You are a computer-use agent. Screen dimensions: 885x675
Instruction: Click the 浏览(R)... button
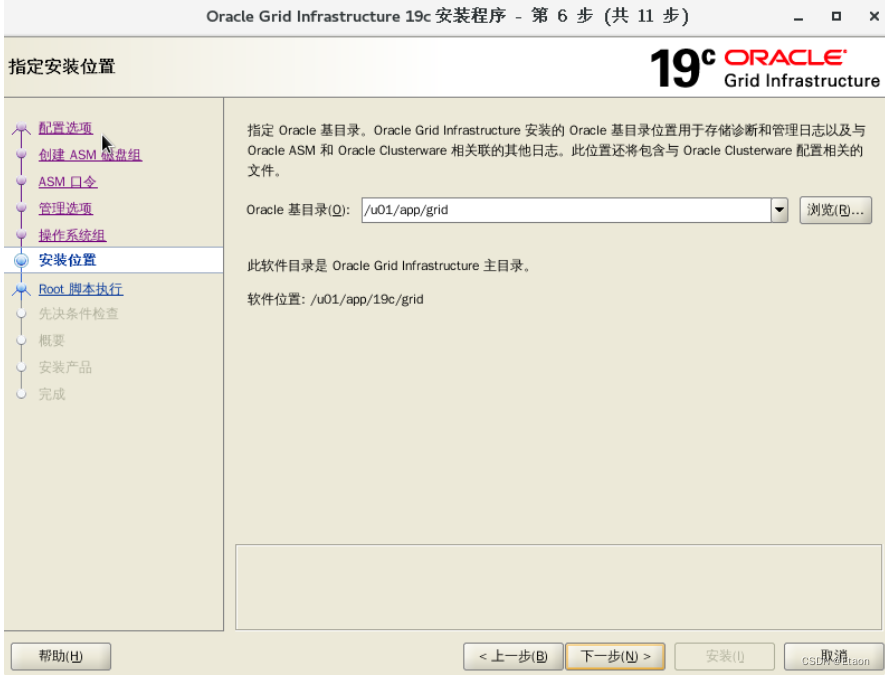[x=835, y=210]
